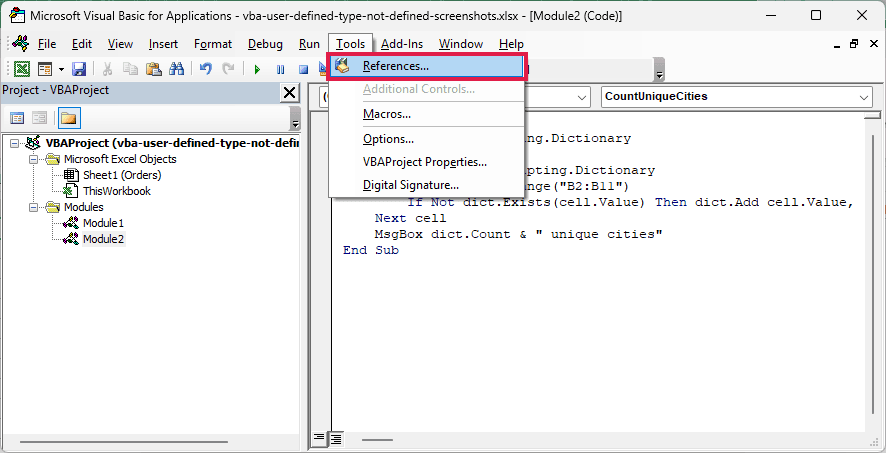Image resolution: width=886 pixels, height=453 pixels.
Task: Click the Cut scissors icon
Action: [107, 69]
